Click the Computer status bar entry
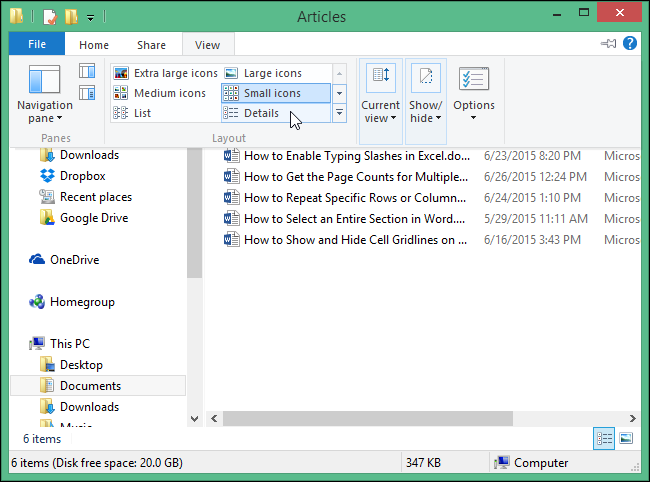 tap(531, 463)
